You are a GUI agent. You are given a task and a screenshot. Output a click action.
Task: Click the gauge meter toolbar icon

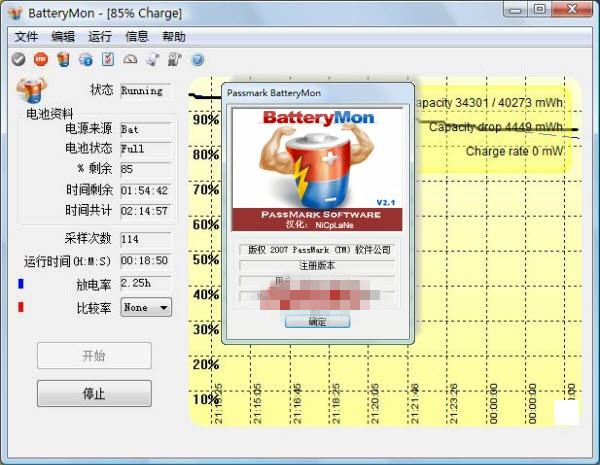click(x=130, y=59)
